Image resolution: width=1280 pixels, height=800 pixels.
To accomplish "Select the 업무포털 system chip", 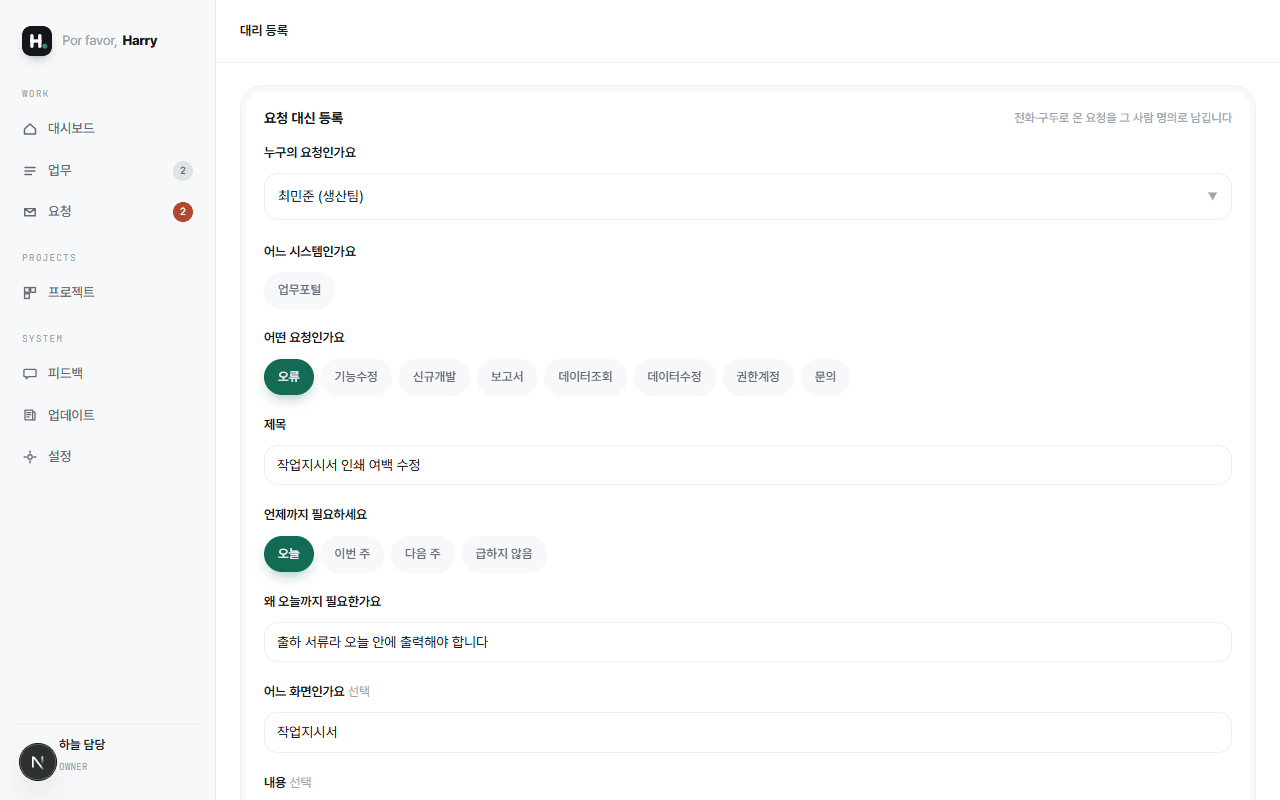I will 300,291.
